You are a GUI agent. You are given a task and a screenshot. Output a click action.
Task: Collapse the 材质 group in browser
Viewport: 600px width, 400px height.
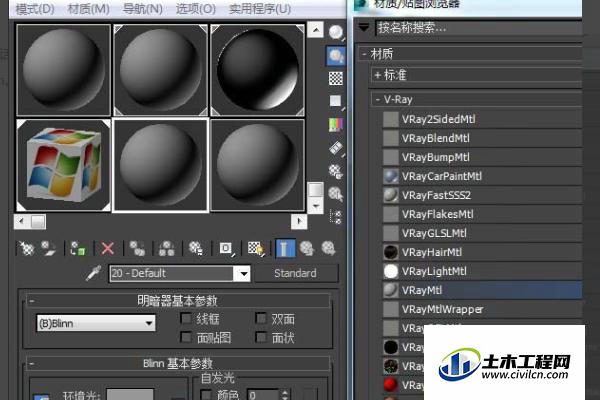364,54
